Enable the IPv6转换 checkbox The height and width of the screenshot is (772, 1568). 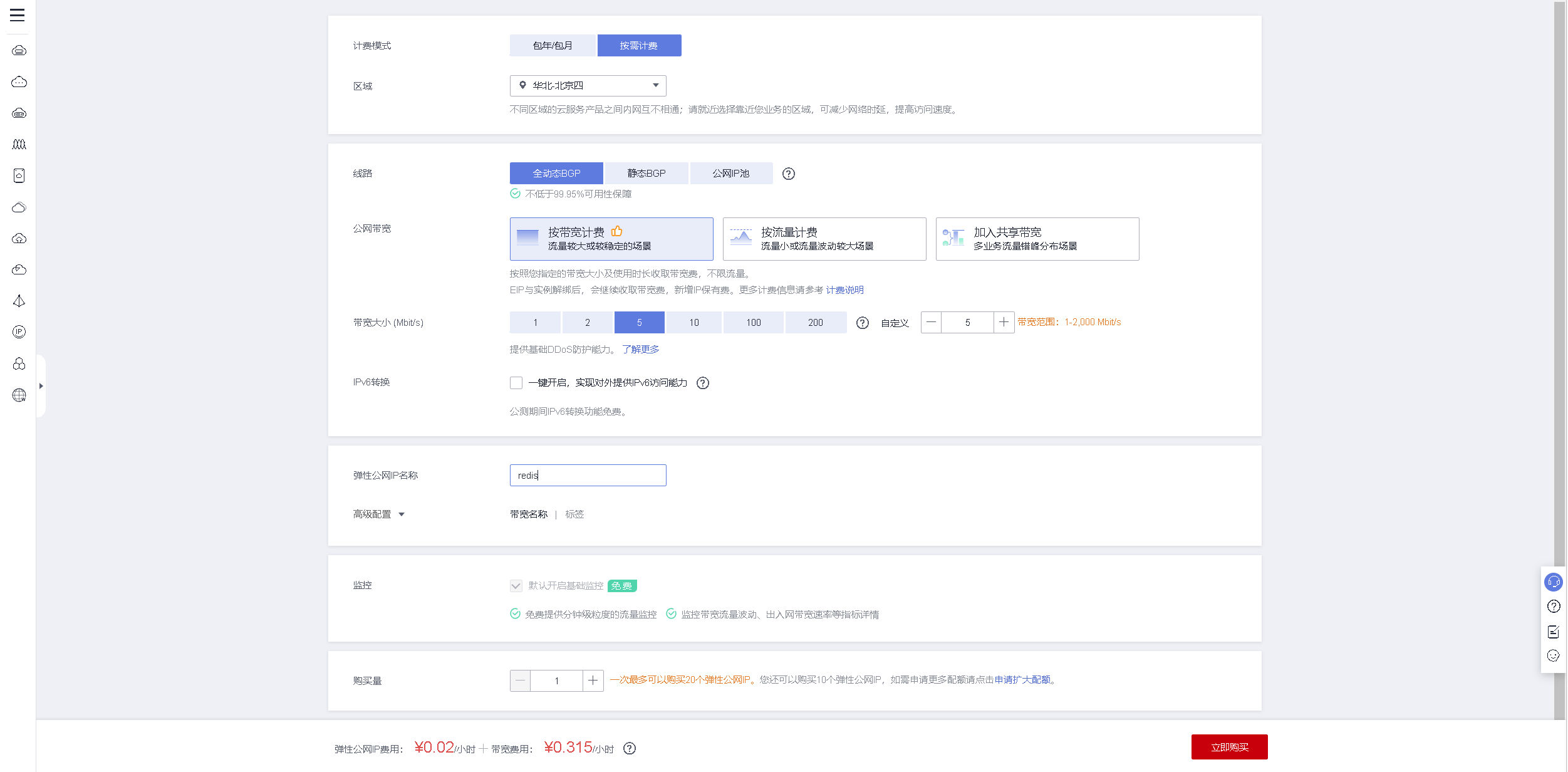click(516, 383)
